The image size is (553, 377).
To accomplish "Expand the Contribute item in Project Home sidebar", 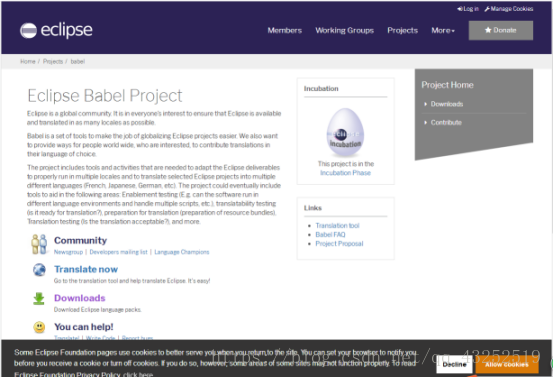I will 446,122.
